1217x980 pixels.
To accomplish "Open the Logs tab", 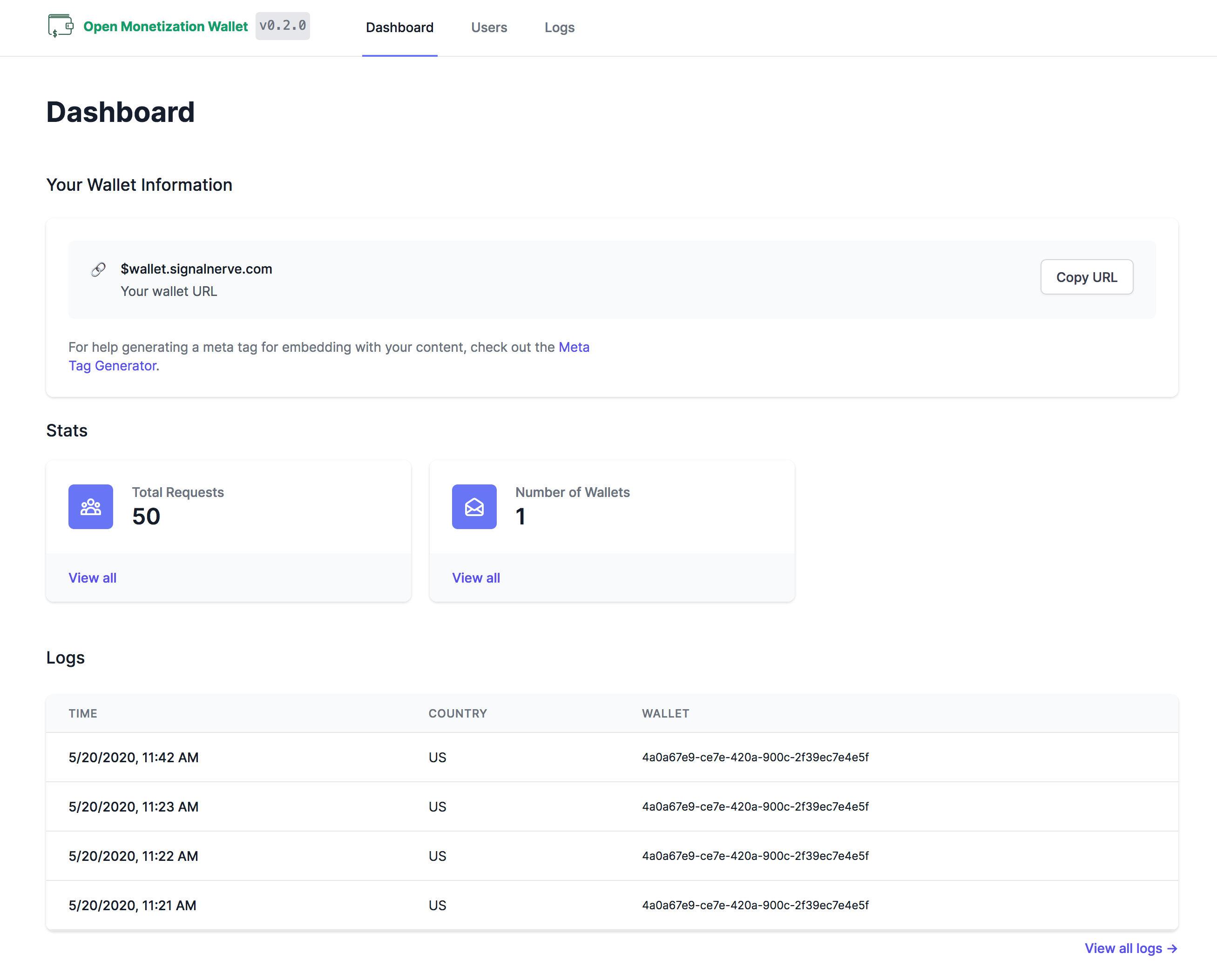I will (559, 27).
